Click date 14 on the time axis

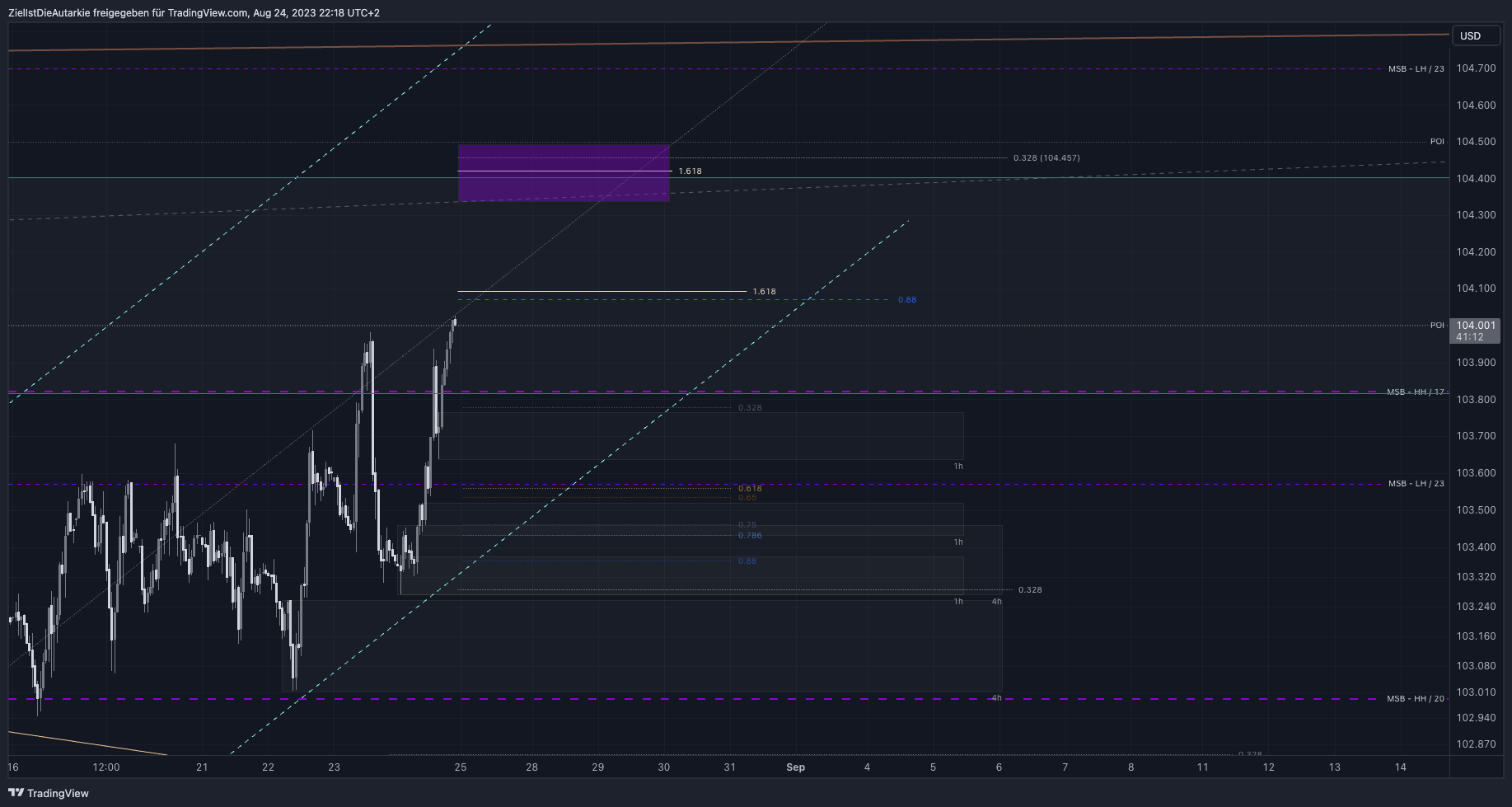click(1401, 767)
